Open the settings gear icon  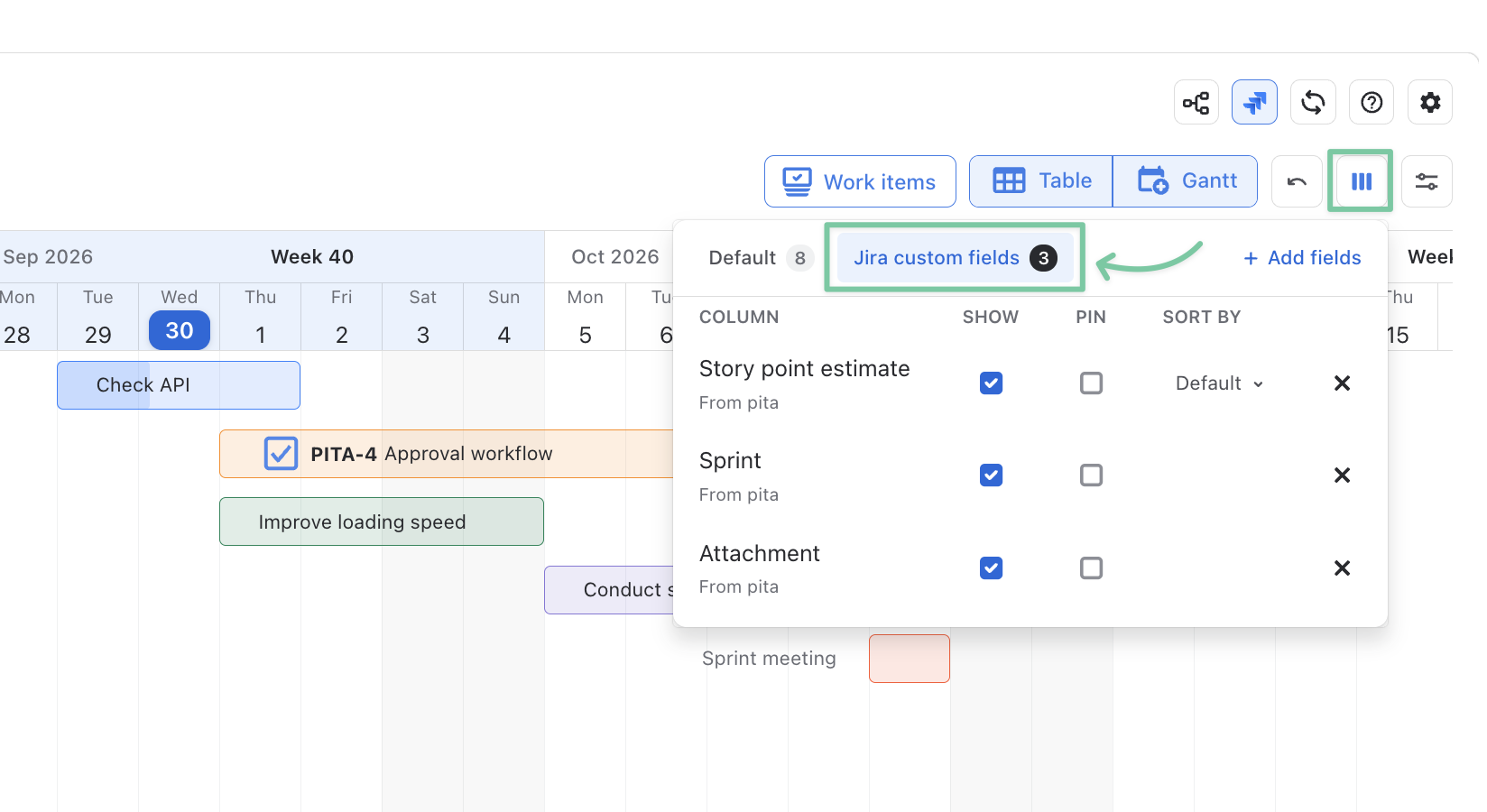click(1430, 103)
